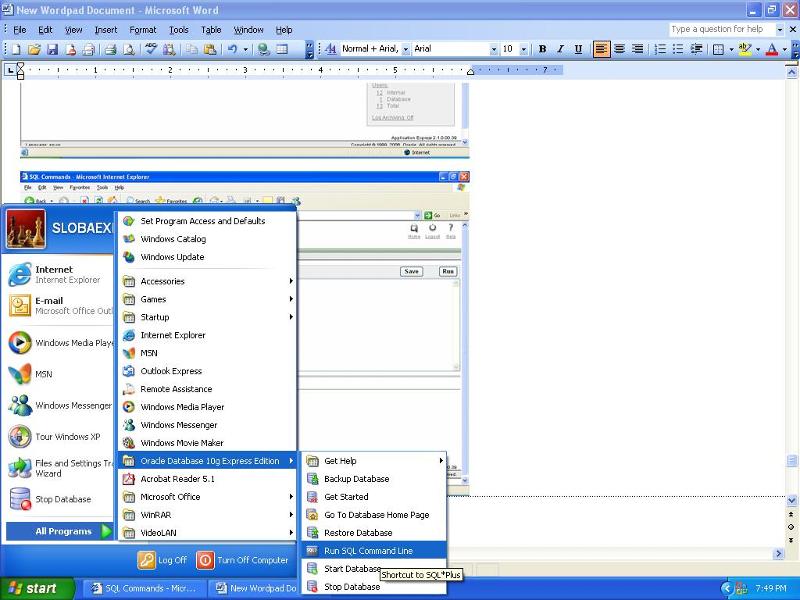Click the Bullets list icon
The image size is (800, 600).
tap(678, 49)
